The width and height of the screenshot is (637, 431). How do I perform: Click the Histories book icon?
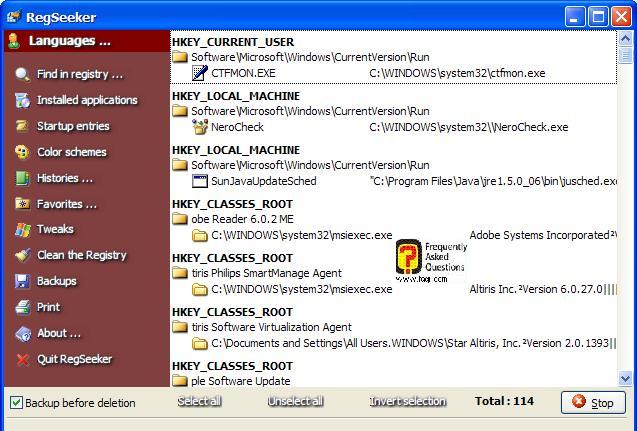tap(22, 178)
